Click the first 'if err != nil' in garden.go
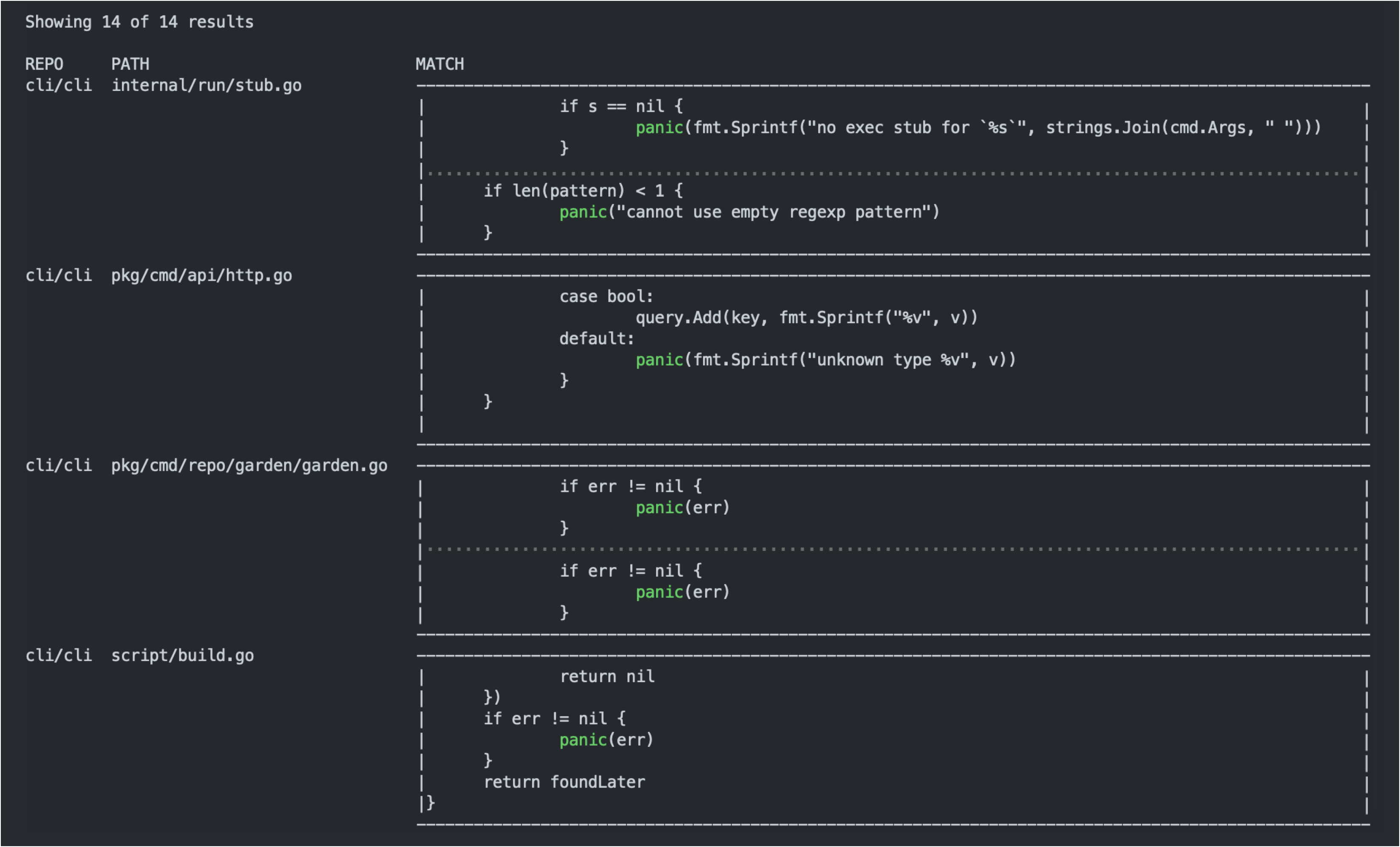Viewport: 1400px width, 847px height. (631, 486)
